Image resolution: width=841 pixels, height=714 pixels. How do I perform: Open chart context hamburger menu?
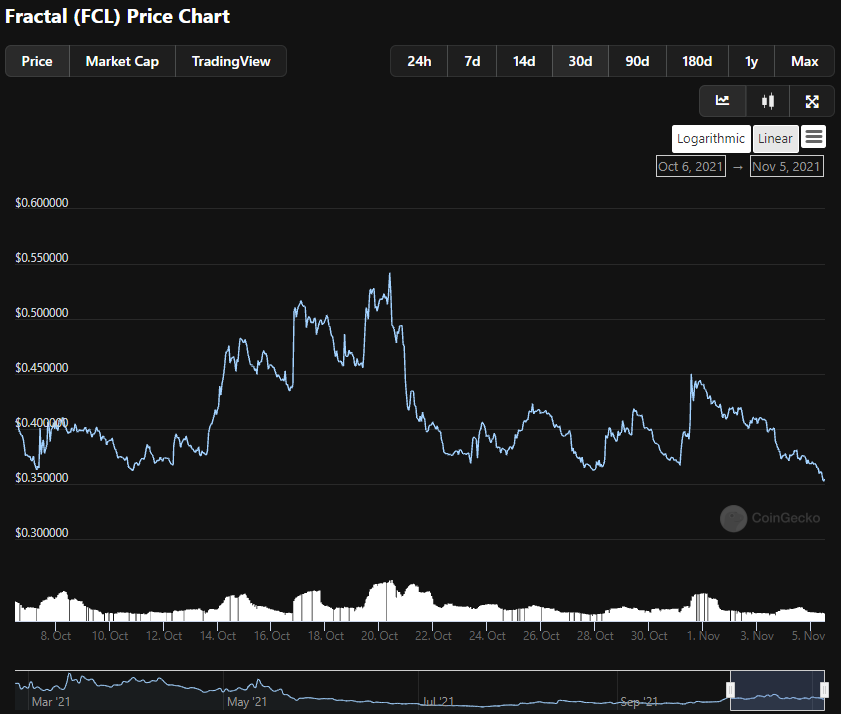click(814, 137)
